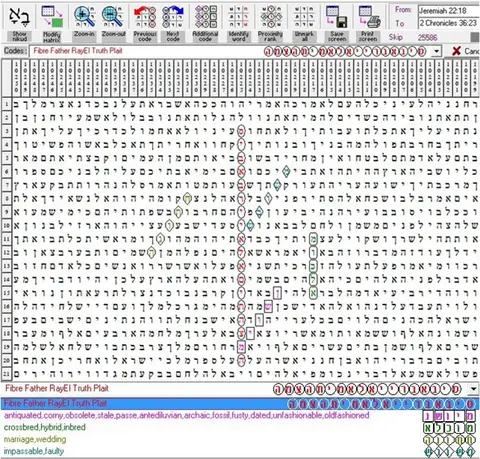Screen dimensions: 480x459
Task: Click matrix row header 1
Action: [6, 104]
